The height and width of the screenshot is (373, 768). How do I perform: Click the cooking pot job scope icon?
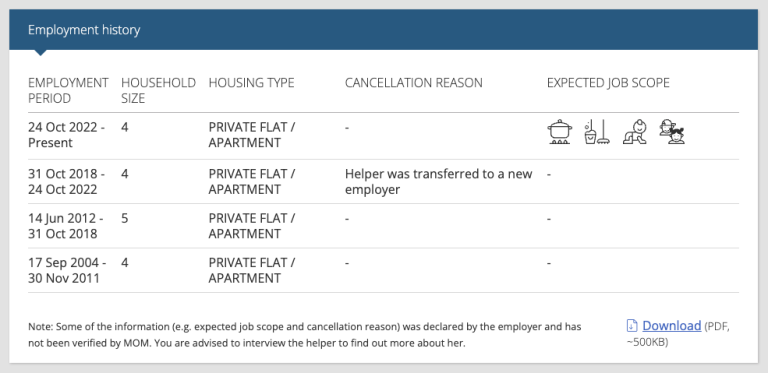click(559, 132)
